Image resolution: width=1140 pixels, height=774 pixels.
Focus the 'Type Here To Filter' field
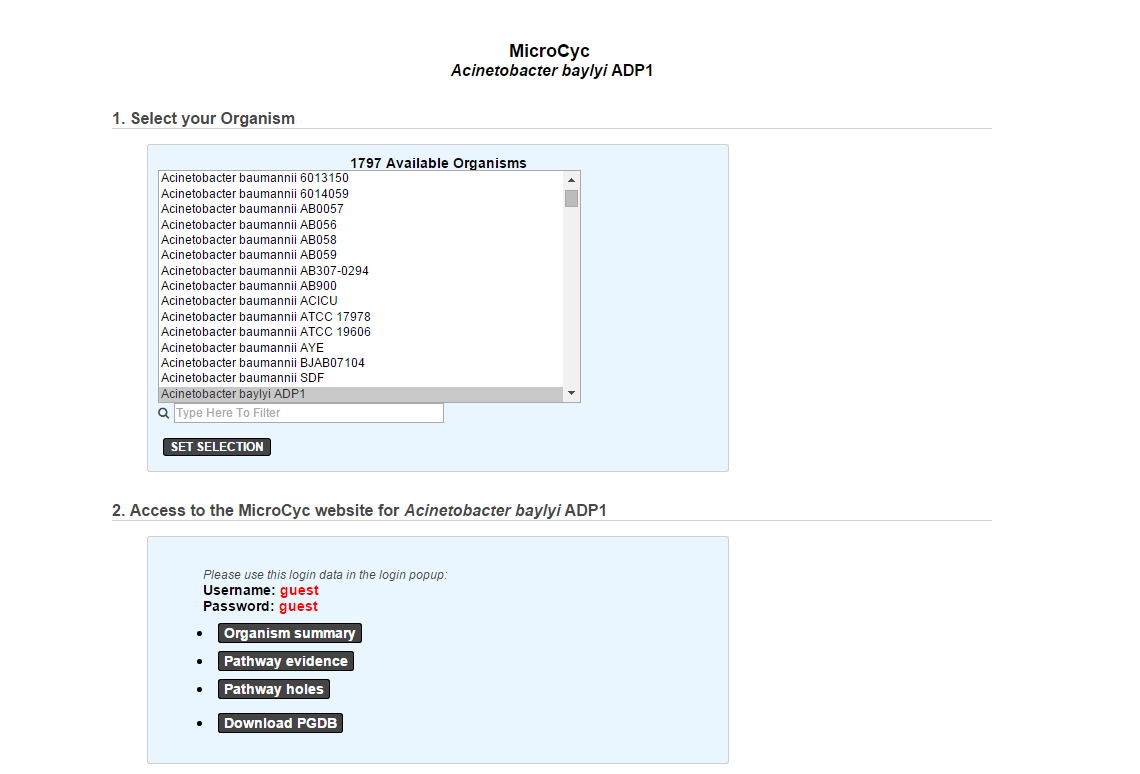tap(308, 413)
